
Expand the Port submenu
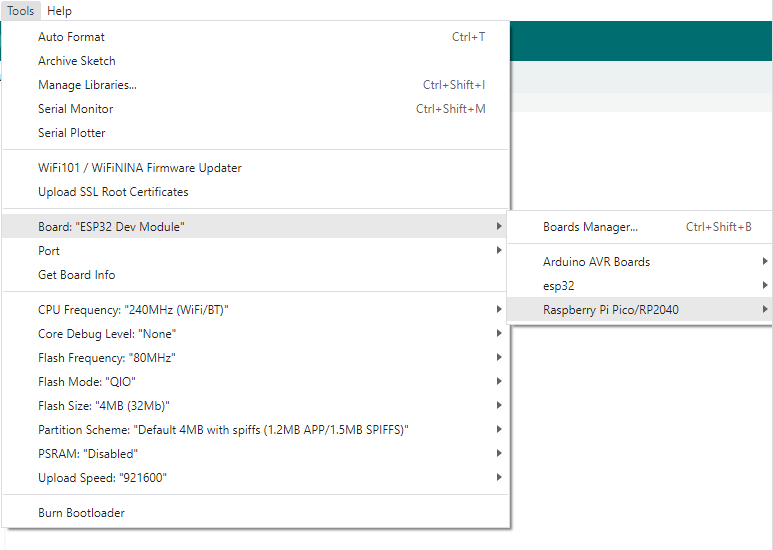coord(49,251)
